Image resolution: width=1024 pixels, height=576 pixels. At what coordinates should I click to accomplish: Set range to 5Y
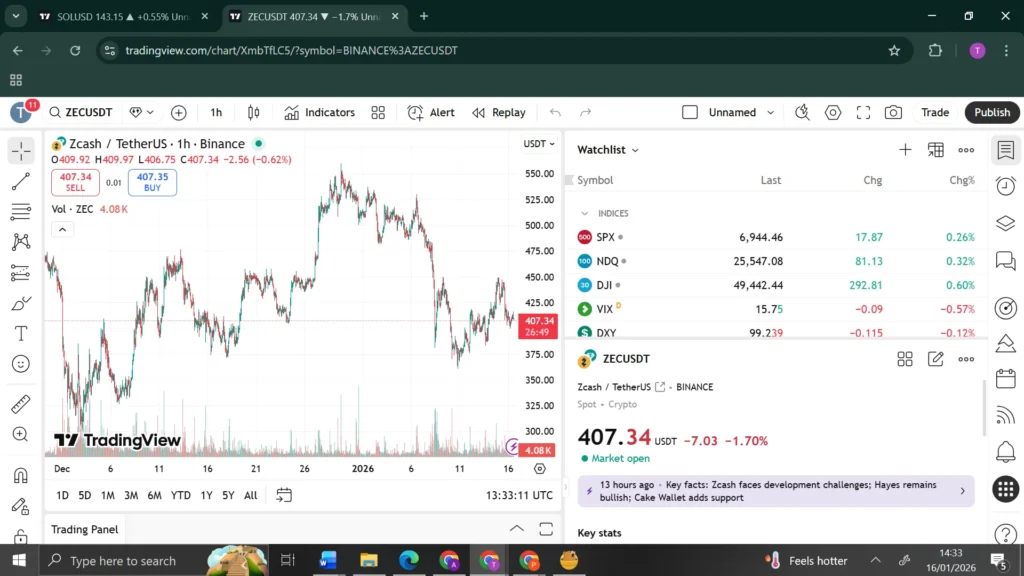(228, 495)
